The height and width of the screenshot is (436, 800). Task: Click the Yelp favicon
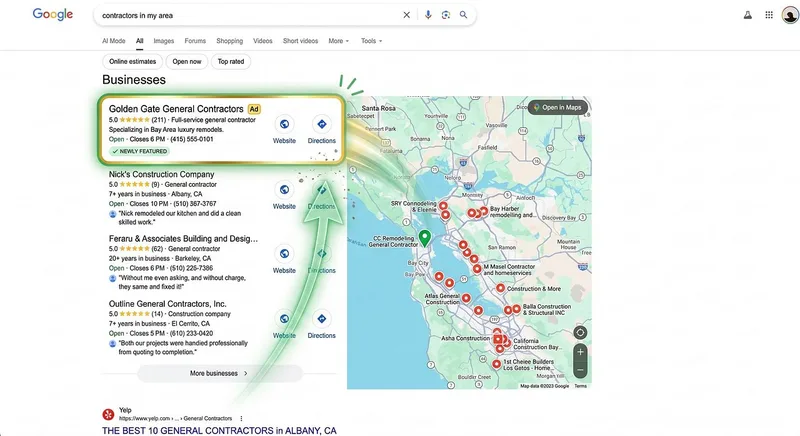[x=108, y=414]
